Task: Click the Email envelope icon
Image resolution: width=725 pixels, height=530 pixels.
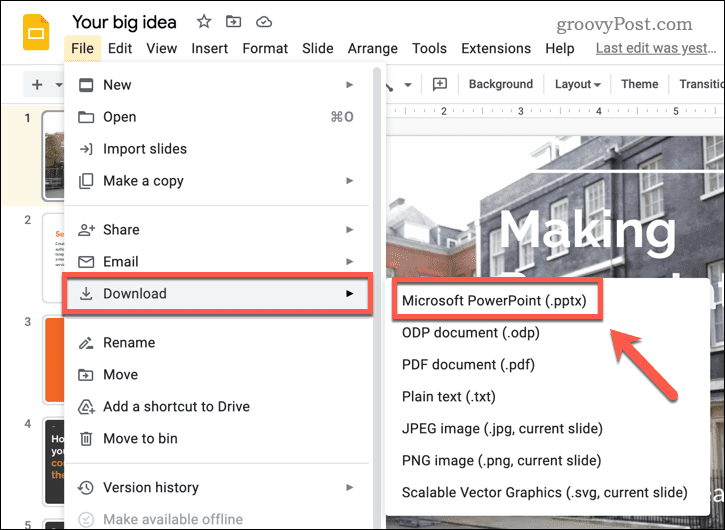Action: click(86, 262)
